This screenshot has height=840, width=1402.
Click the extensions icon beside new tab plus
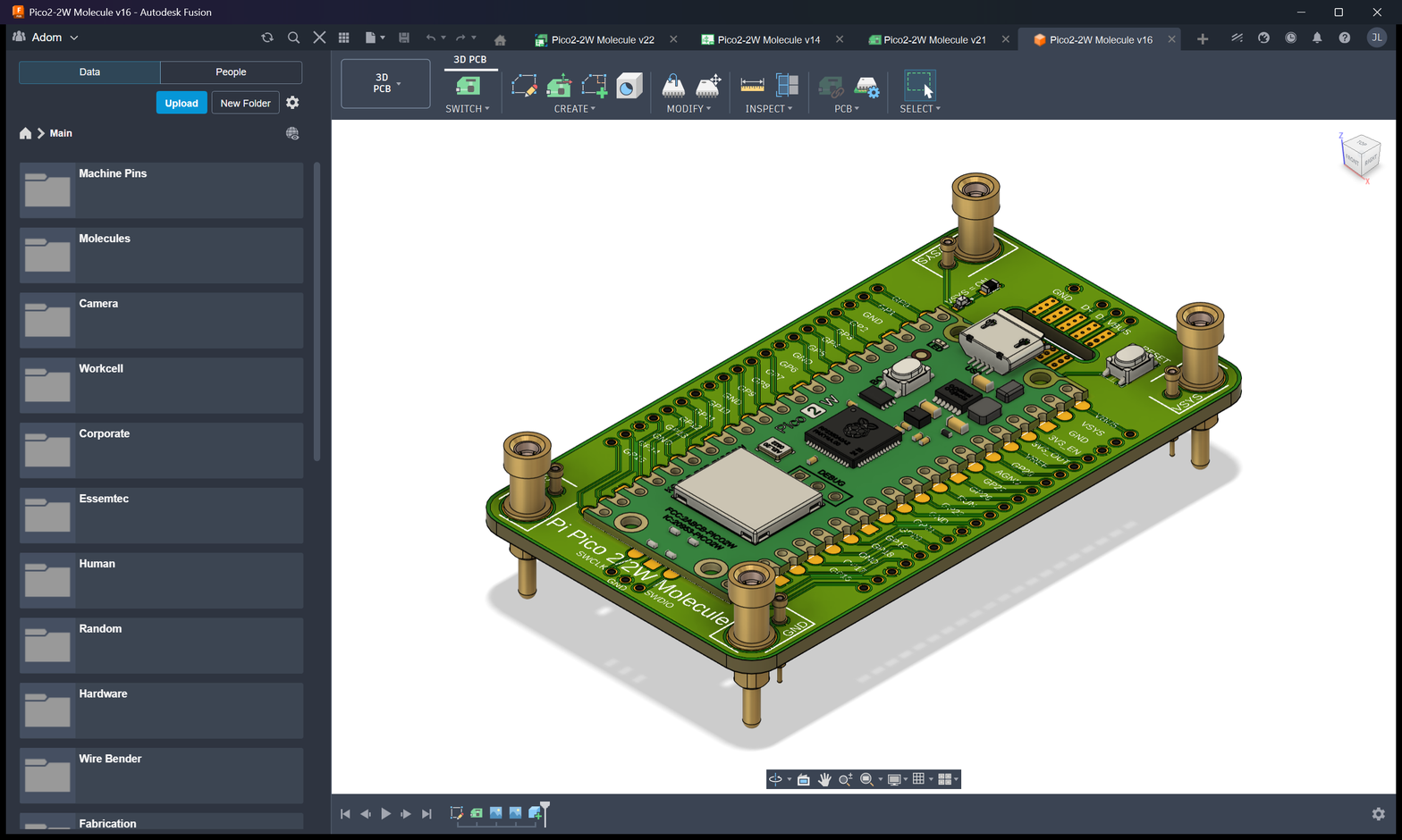coord(1237,38)
